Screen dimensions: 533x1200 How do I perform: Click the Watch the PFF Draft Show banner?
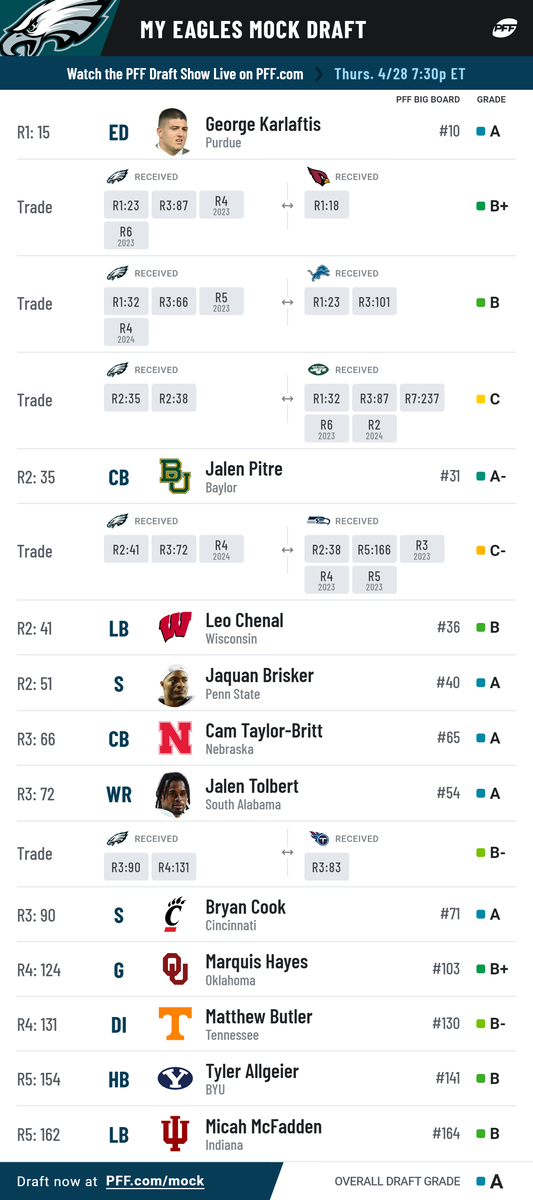coord(266,74)
